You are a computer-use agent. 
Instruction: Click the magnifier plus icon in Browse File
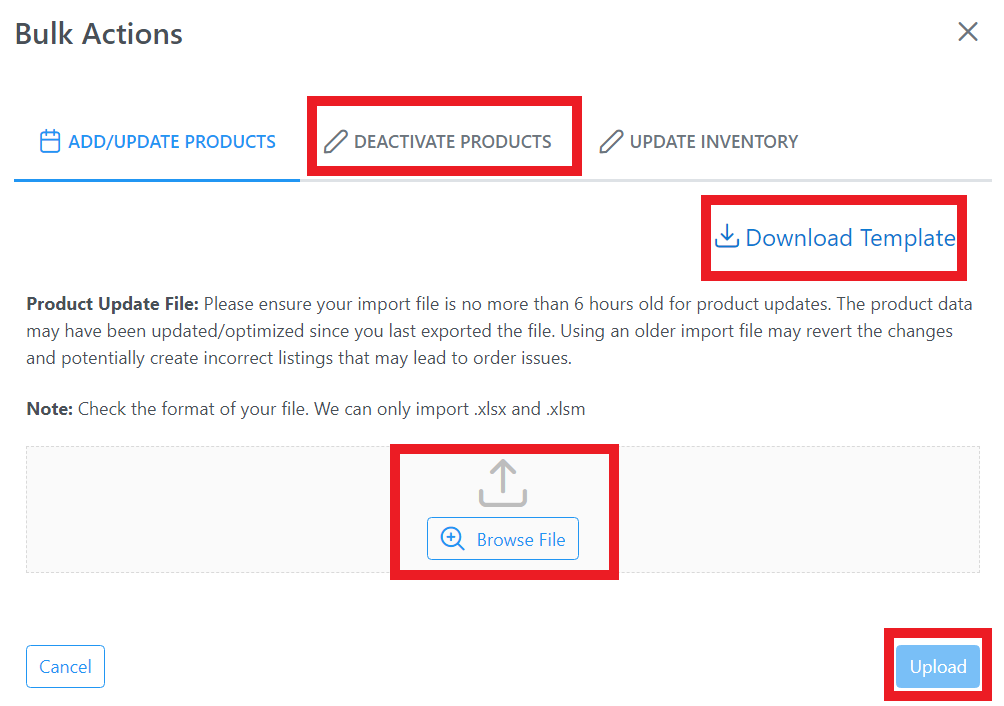453,538
